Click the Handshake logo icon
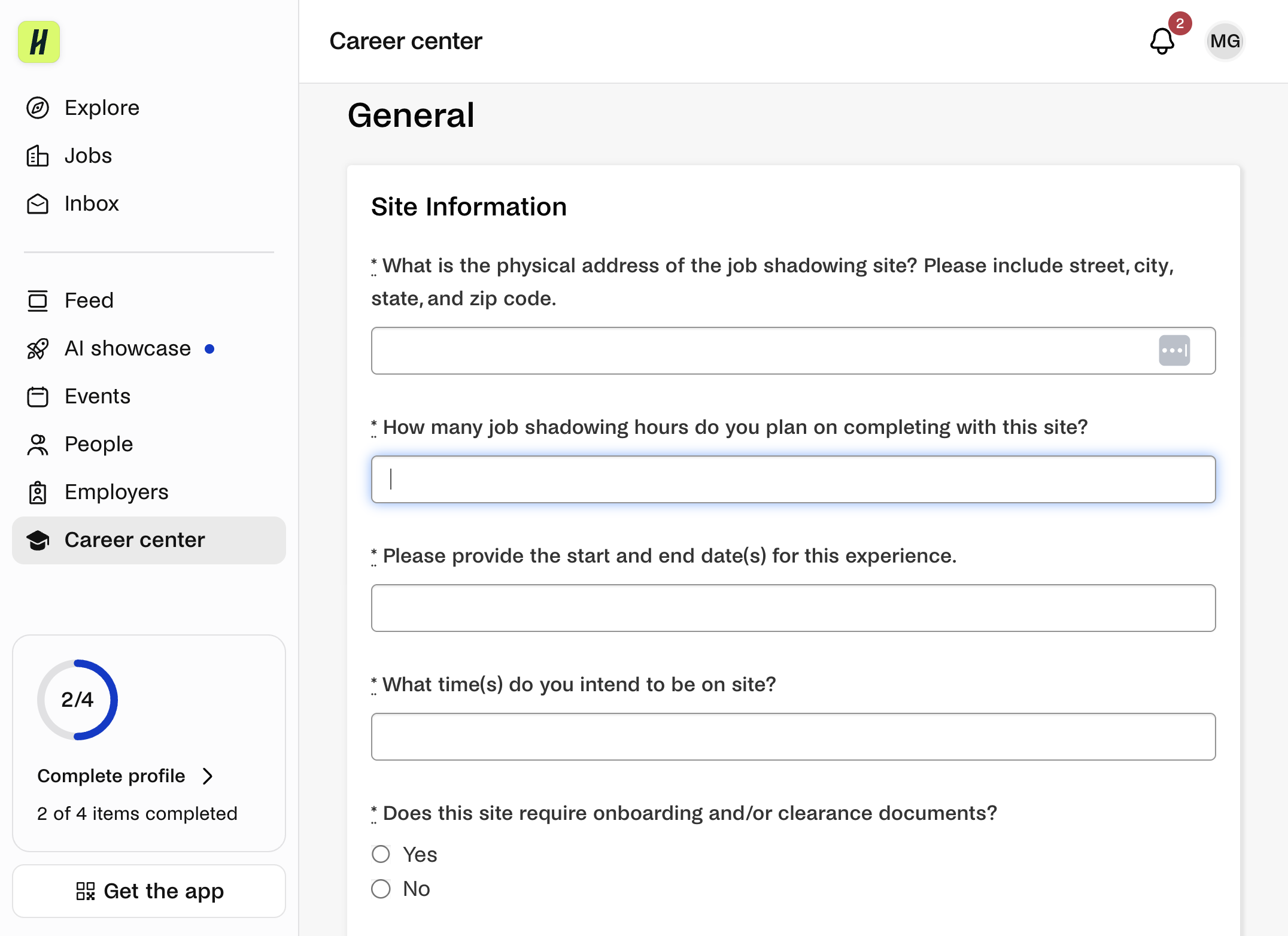The width and height of the screenshot is (1288, 936). click(39, 42)
